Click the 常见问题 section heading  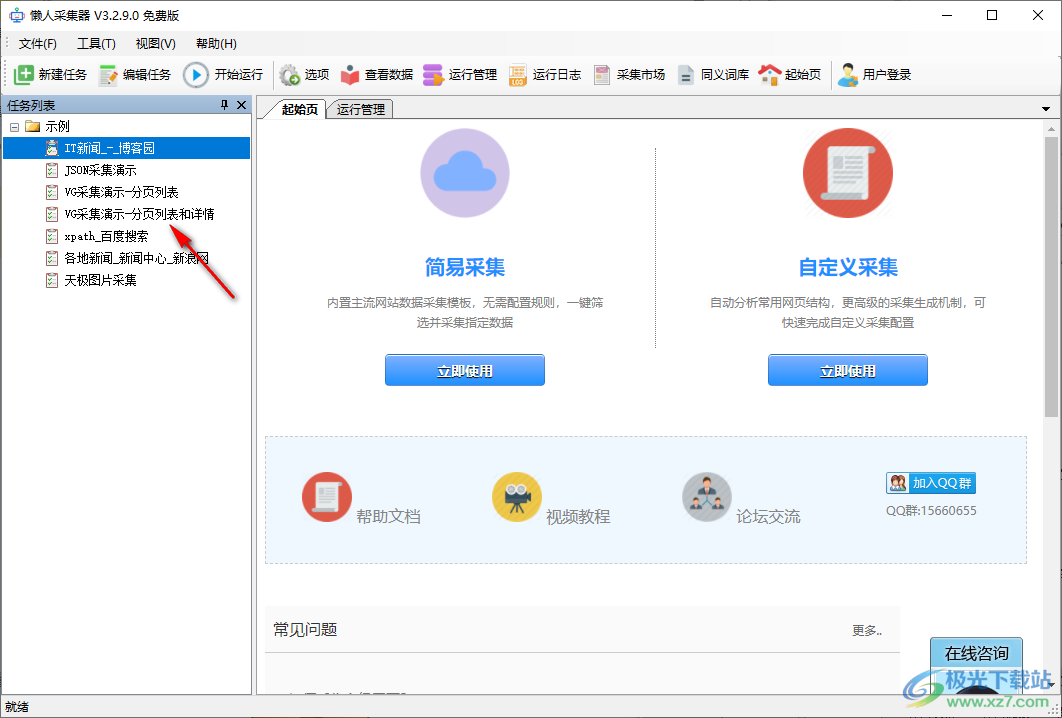click(305, 630)
